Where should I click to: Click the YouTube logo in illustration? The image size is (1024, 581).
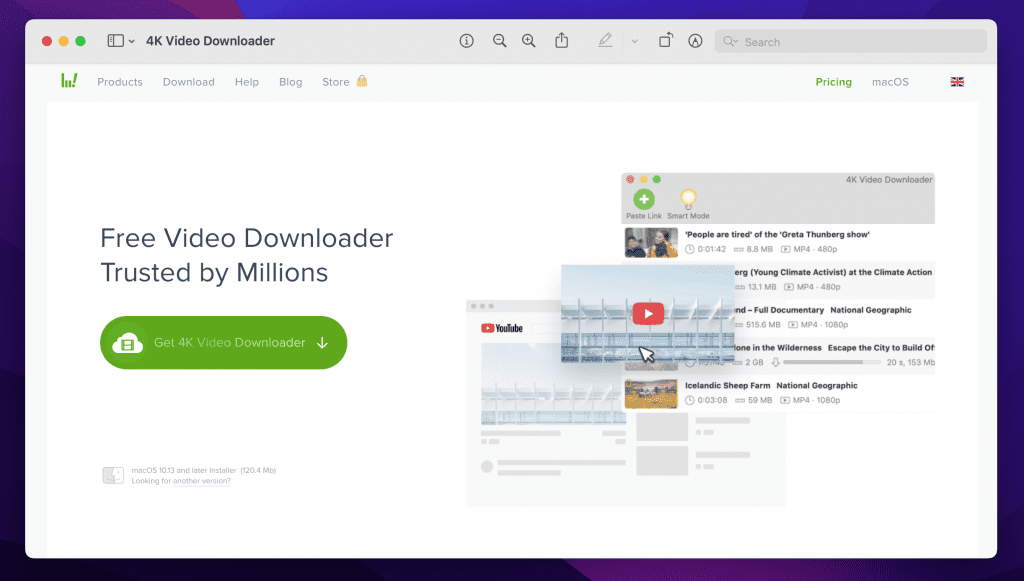point(502,328)
